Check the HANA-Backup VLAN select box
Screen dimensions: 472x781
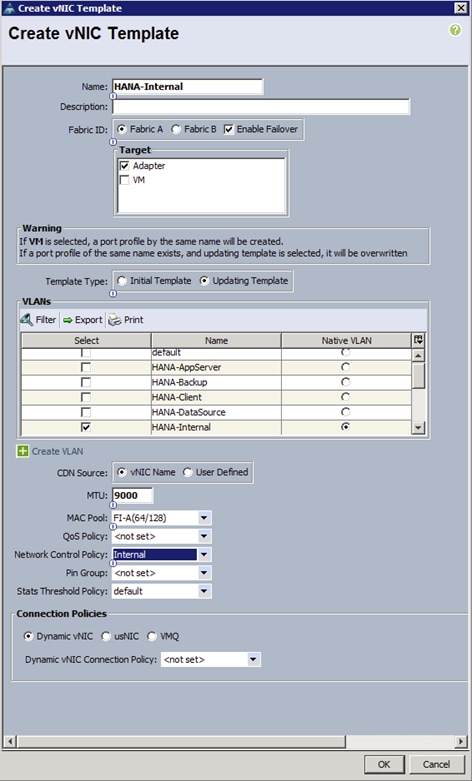(86, 383)
